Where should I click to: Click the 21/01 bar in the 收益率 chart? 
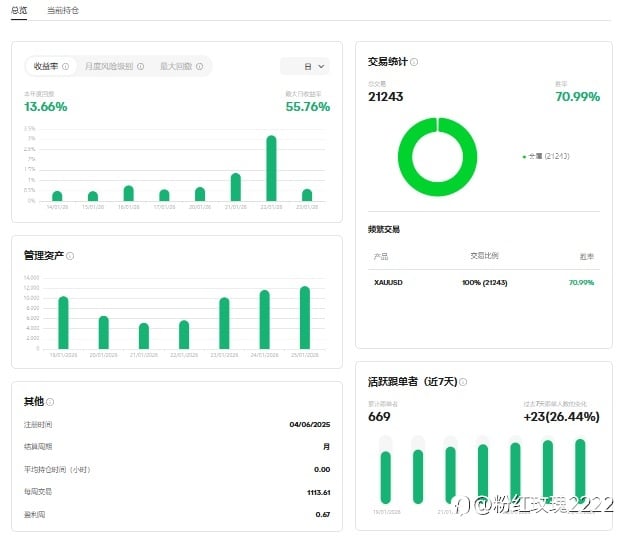pyautogui.click(x=236, y=187)
